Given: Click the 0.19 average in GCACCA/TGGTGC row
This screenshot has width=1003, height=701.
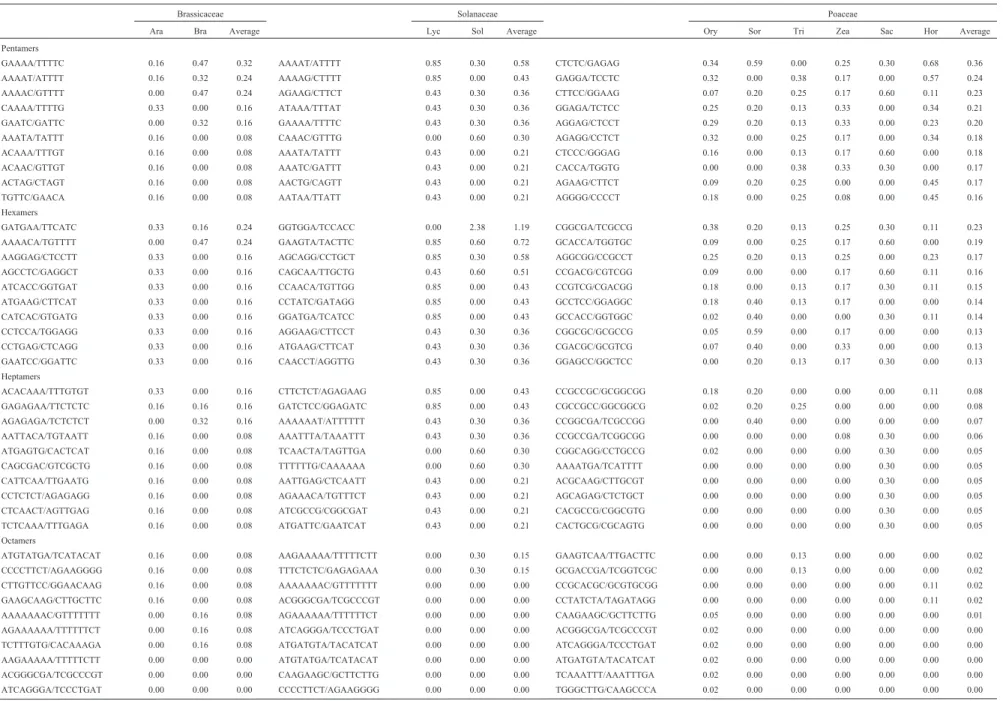Looking at the screenshot, I should pos(975,242).
